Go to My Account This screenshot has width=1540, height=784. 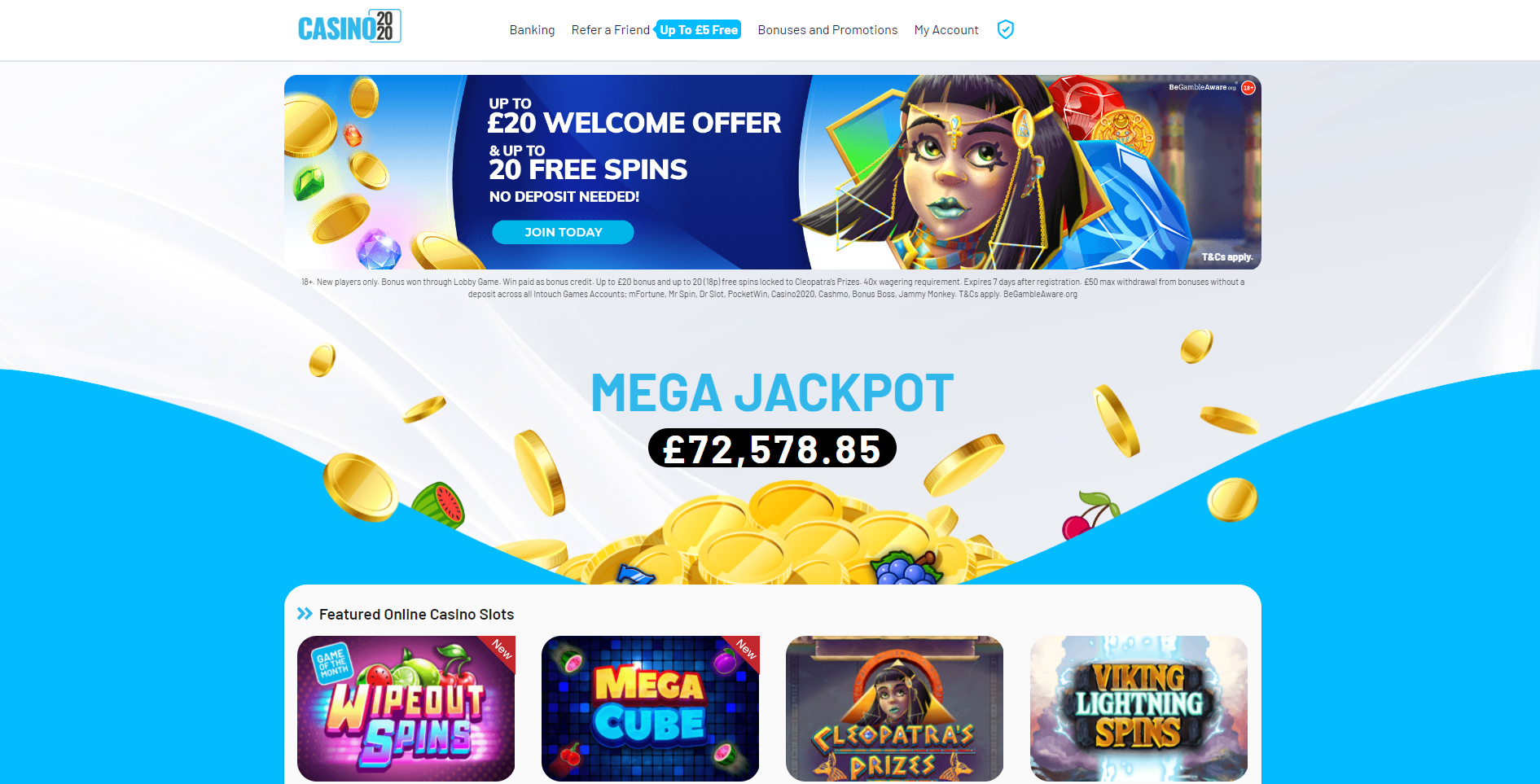pos(946,30)
